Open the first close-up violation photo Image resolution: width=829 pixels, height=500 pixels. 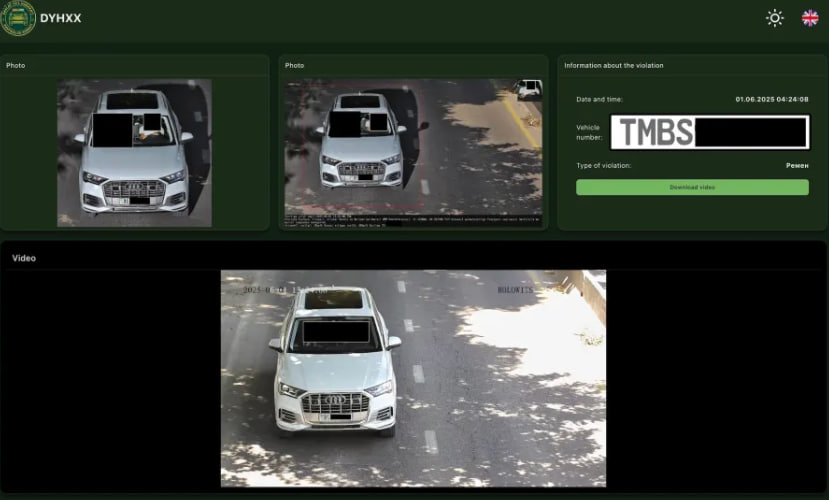pos(134,152)
